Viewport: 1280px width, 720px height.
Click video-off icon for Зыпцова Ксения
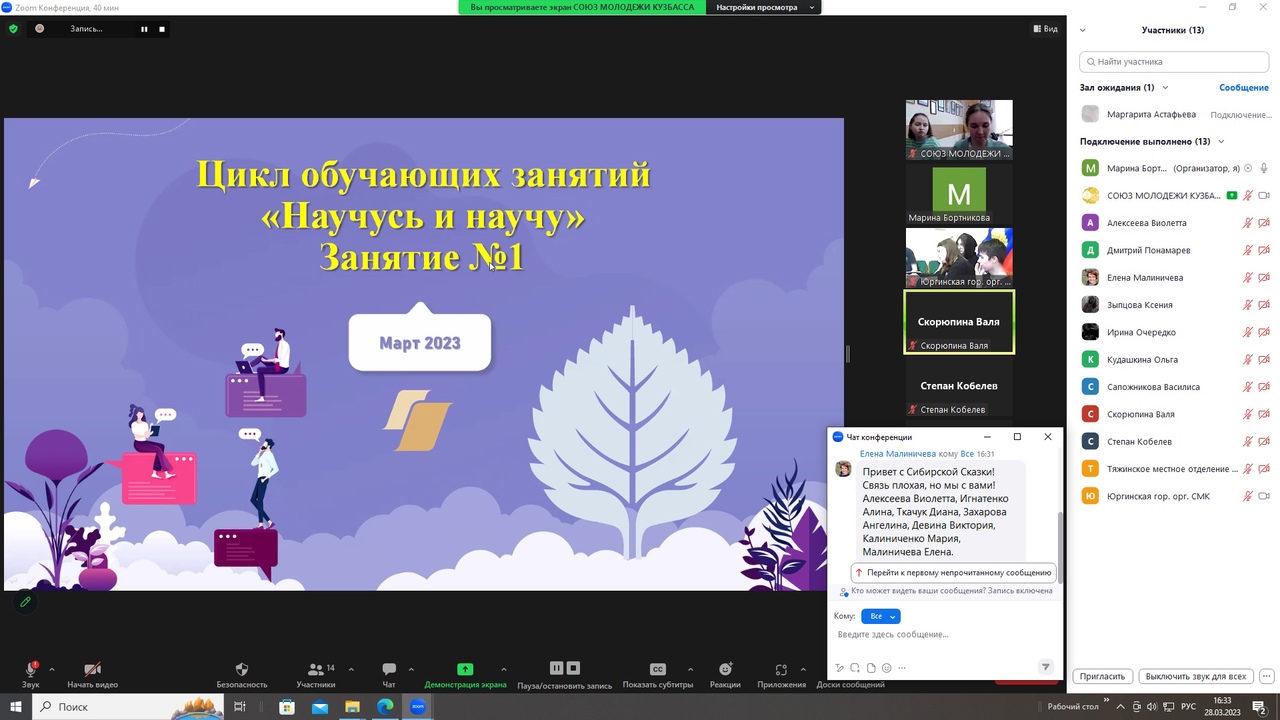tap(1264, 305)
